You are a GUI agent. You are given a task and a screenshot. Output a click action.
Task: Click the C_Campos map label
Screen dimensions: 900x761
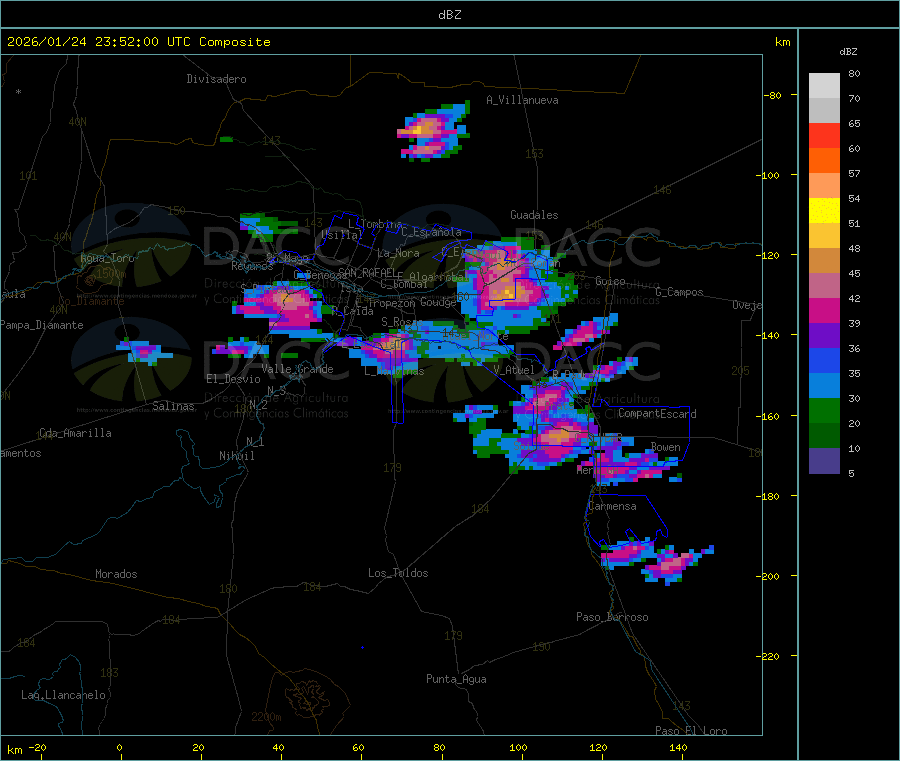680,292
